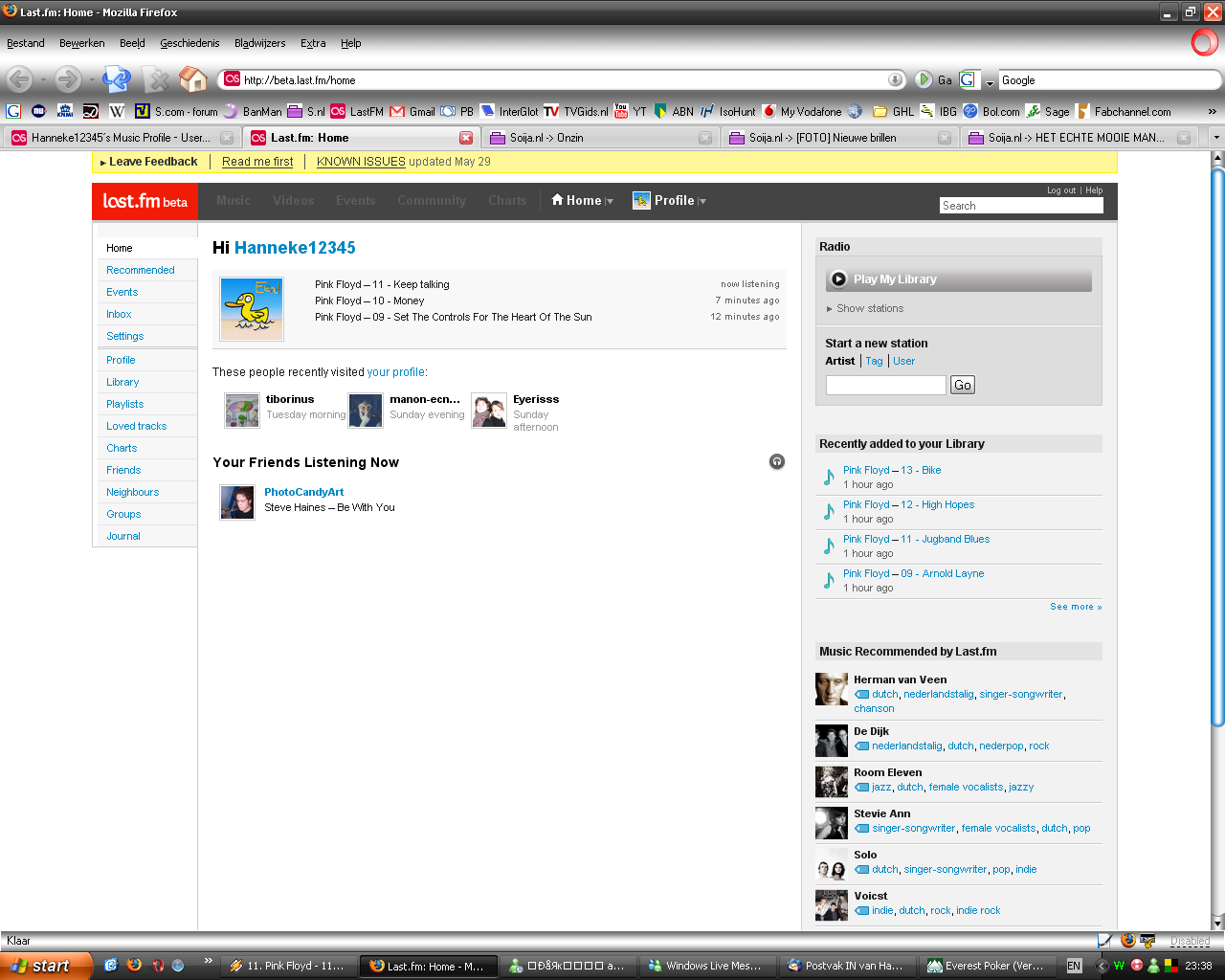Screen dimensions: 1225x980
Task: Open PhotoCandyArt's avatar thumbnail
Action: pyautogui.click(x=237, y=501)
